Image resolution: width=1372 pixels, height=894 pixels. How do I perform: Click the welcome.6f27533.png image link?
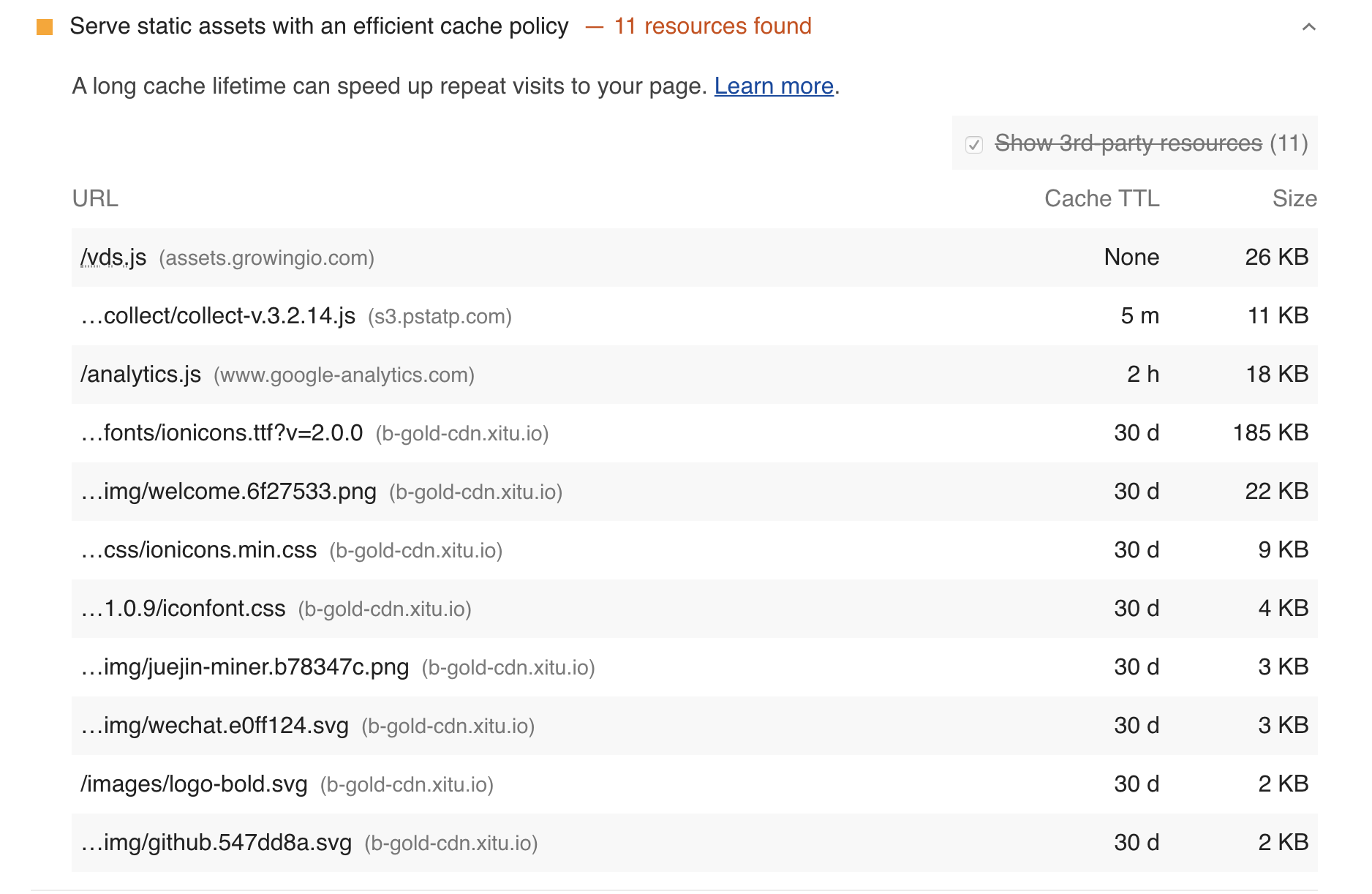(x=229, y=492)
